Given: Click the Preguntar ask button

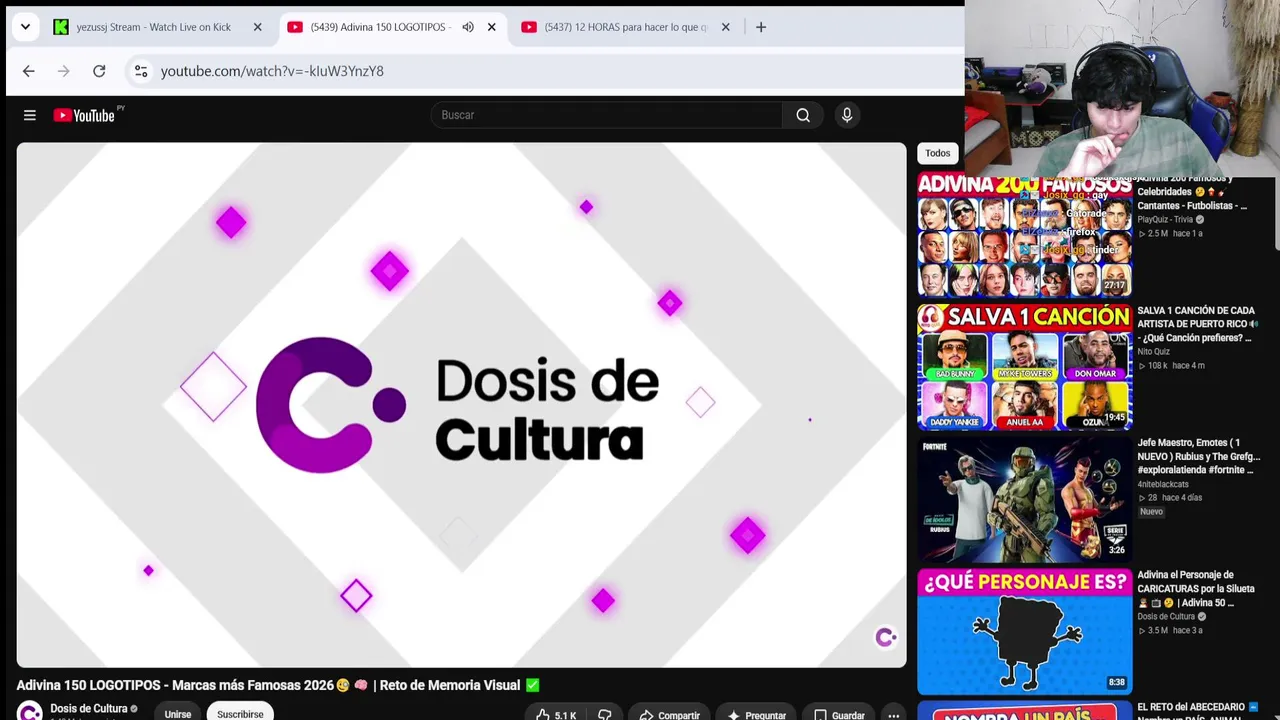Looking at the screenshot, I should click(x=757, y=714).
